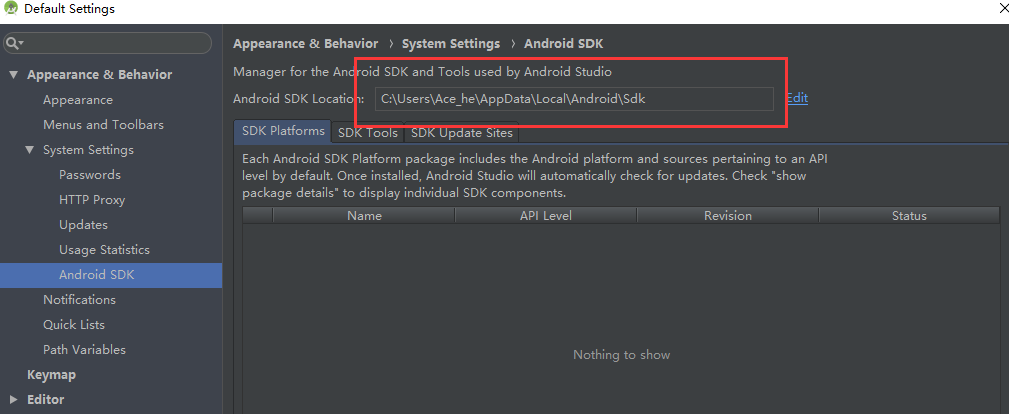Viewport: 1009px width, 414px height.
Task: Click the Android Studio icon in title bar
Action: pyautogui.click(x=11, y=9)
